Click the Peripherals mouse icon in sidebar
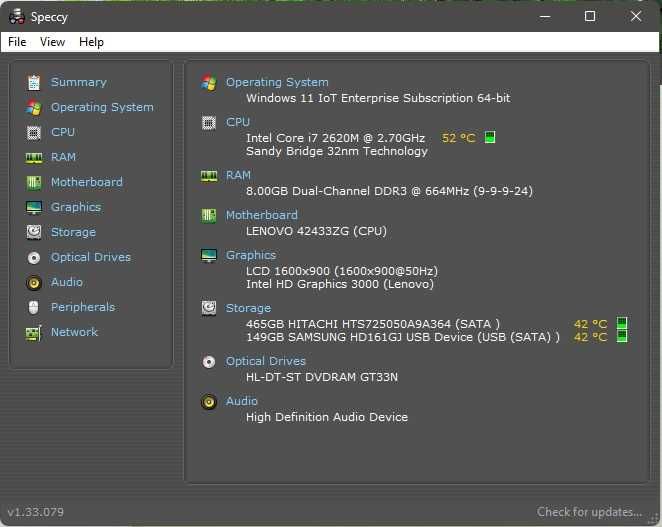Image resolution: width=662 pixels, height=527 pixels. tap(34, 307)
